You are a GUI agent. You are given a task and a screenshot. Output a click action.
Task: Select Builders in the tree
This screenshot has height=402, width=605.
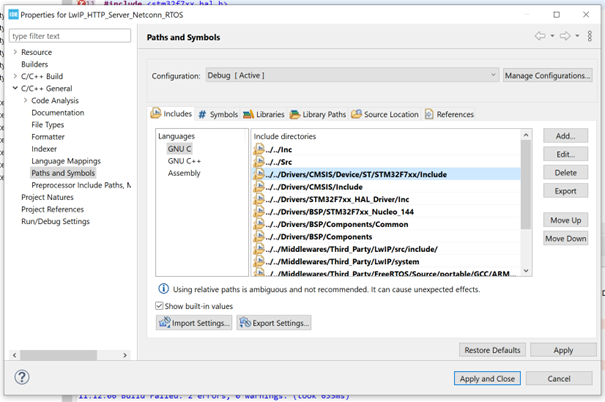click(x=34, y=64)
